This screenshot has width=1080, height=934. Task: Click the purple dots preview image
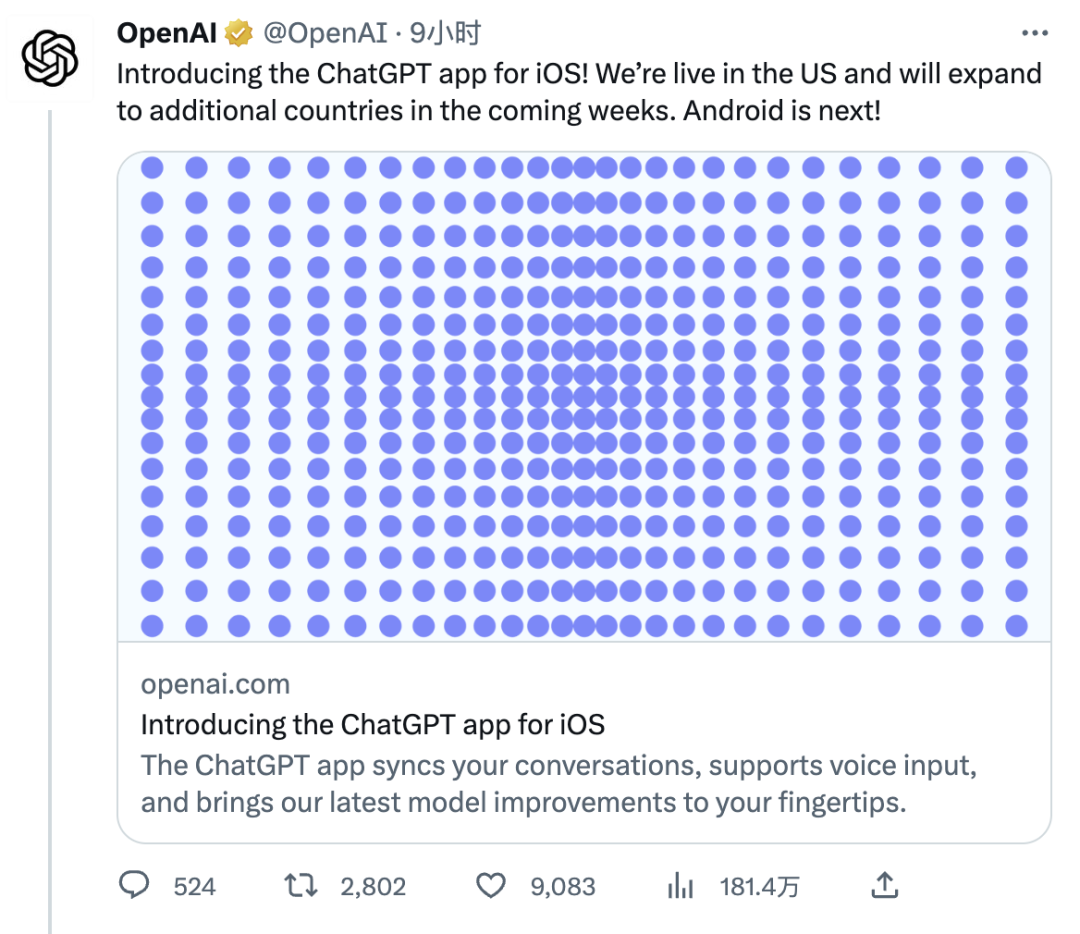click(584, 397)
